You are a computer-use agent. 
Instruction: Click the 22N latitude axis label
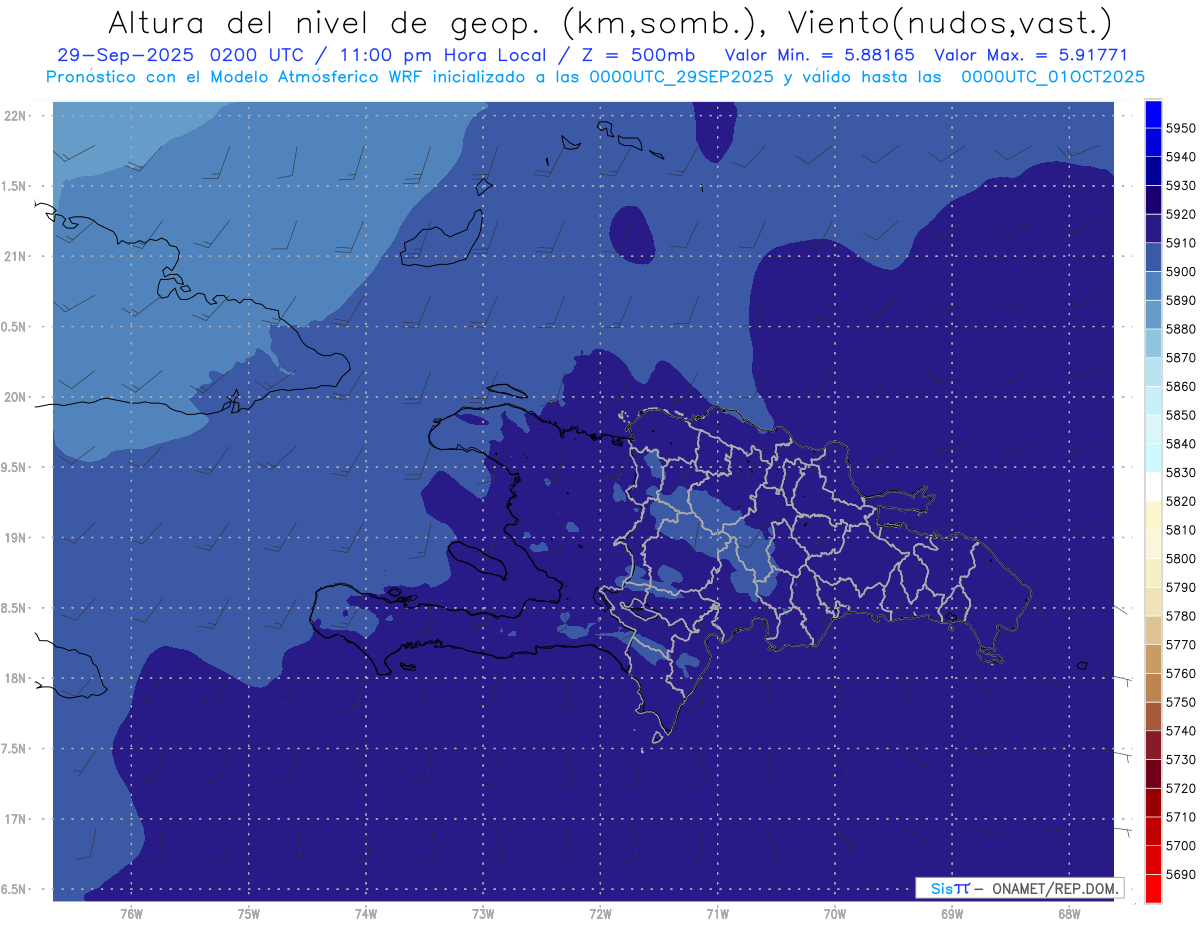(x=16, y=115)
